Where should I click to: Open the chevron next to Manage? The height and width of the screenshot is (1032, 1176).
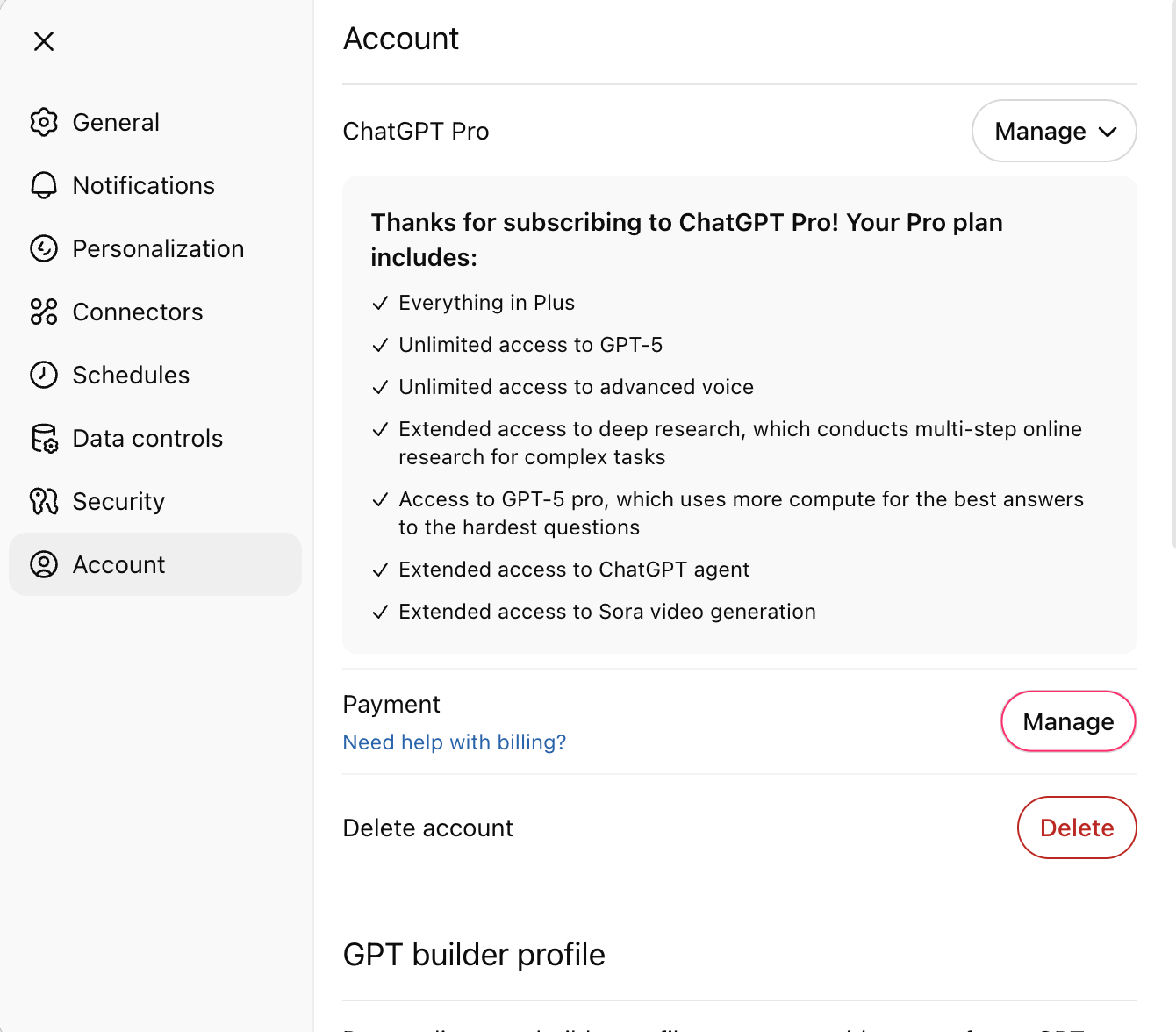point(1107,131)
